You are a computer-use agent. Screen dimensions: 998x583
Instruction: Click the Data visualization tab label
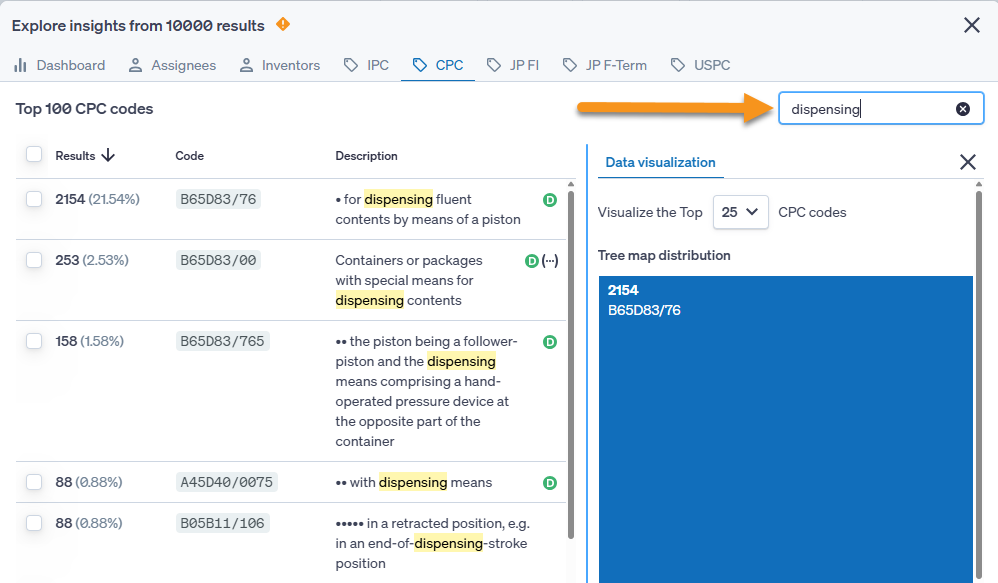click(x=660, y=162)
